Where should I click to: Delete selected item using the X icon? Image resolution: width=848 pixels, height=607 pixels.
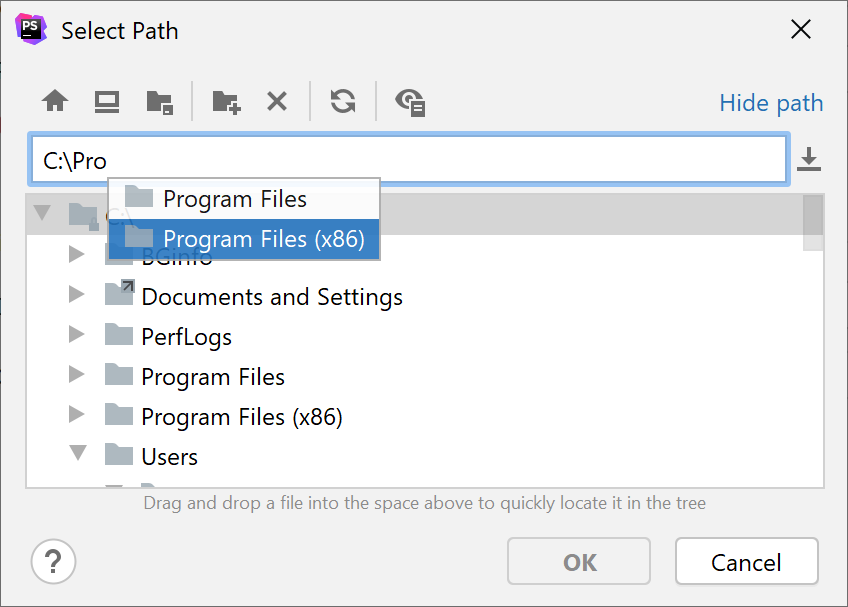(x=277, y=101)
